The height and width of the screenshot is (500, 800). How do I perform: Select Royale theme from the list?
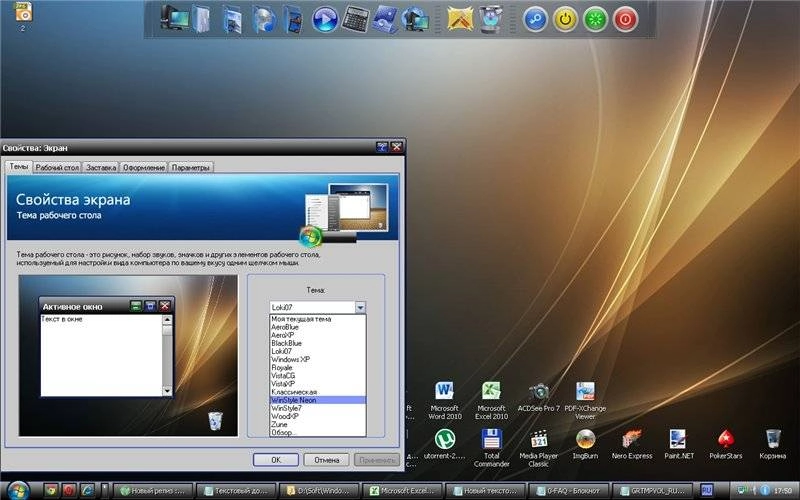tap(317, 367)
